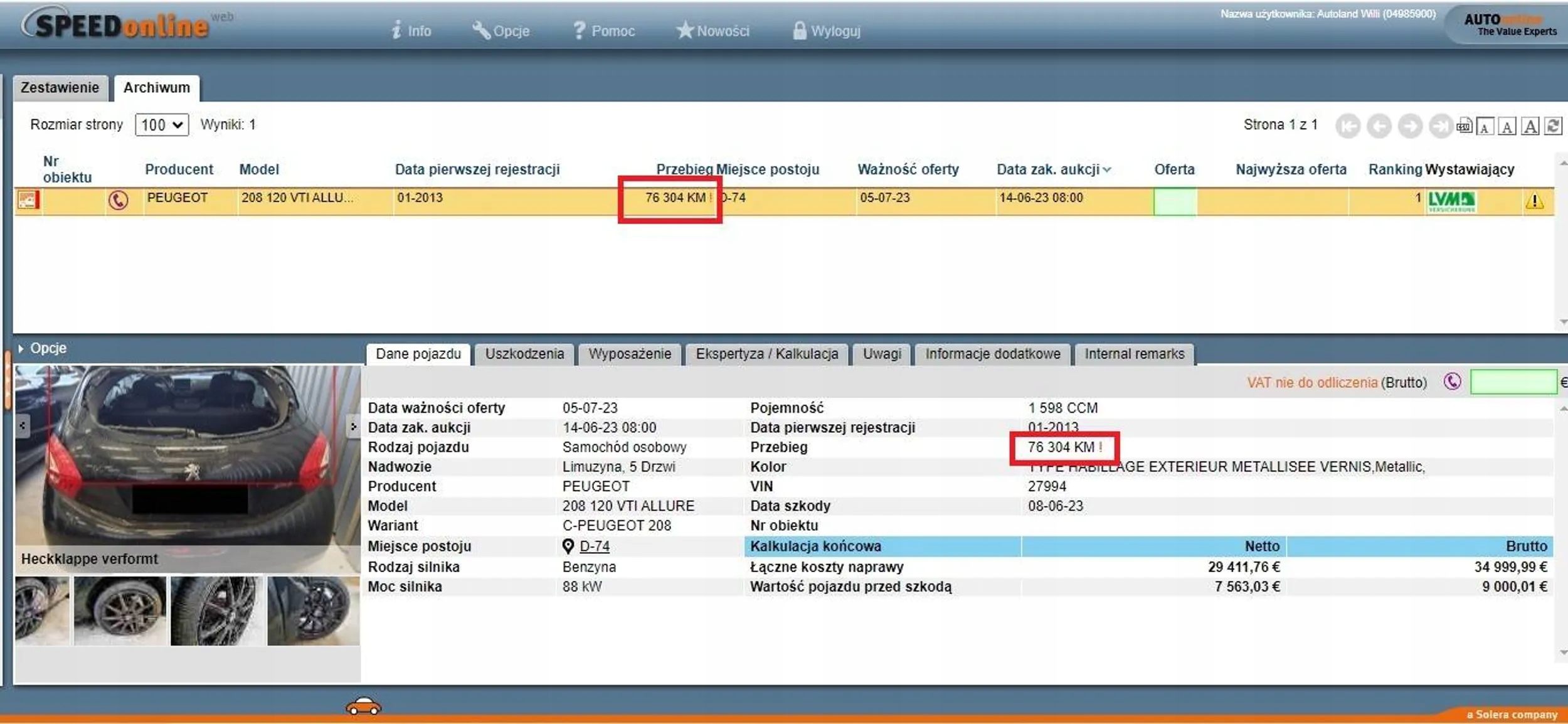Open the Ekspertyza / Kalkulacja tab

(766, 354)
